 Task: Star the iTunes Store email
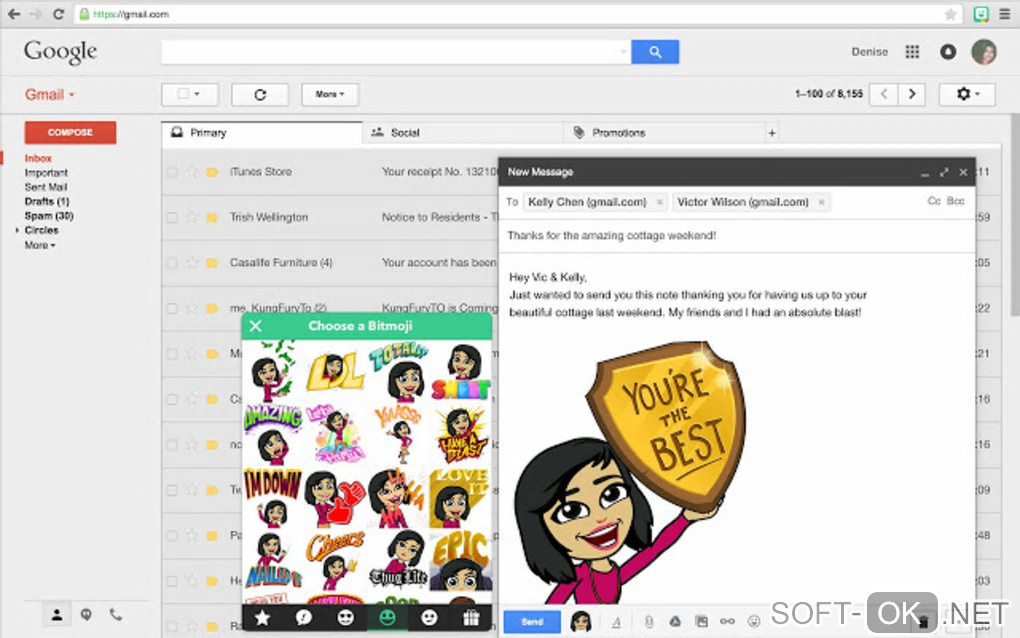[x=191, y=172]
